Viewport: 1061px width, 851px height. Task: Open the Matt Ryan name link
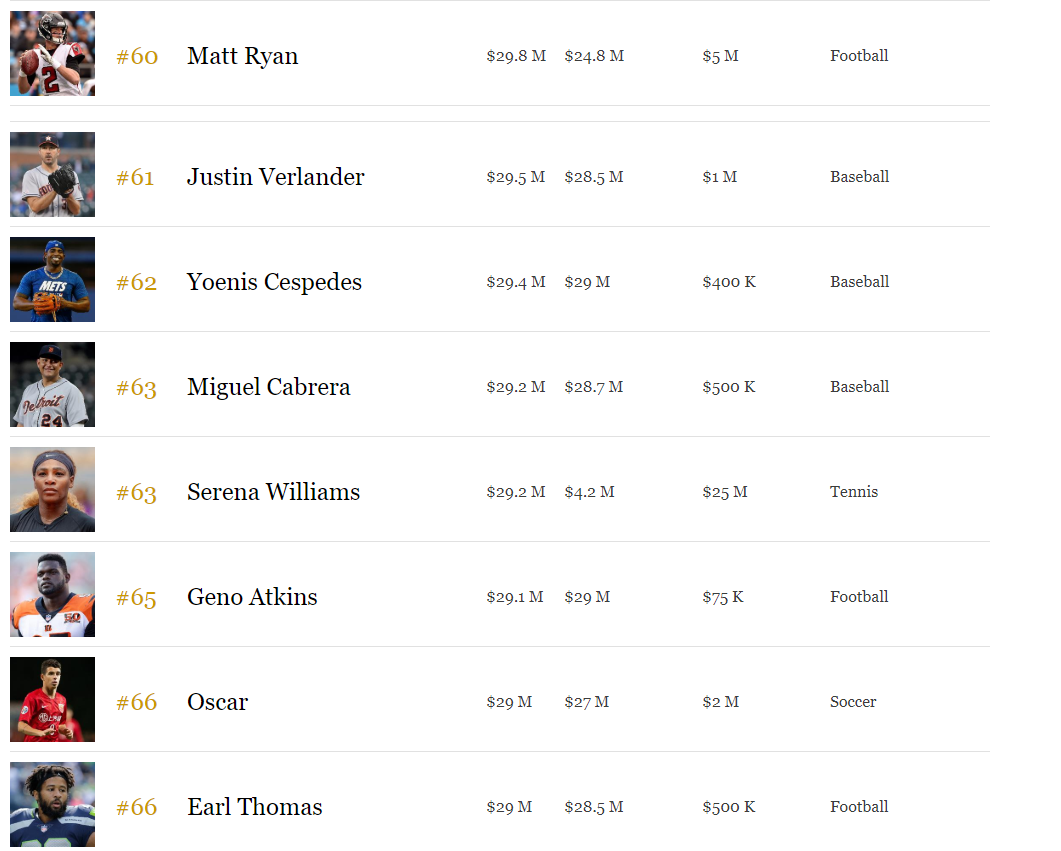[242, 56]
